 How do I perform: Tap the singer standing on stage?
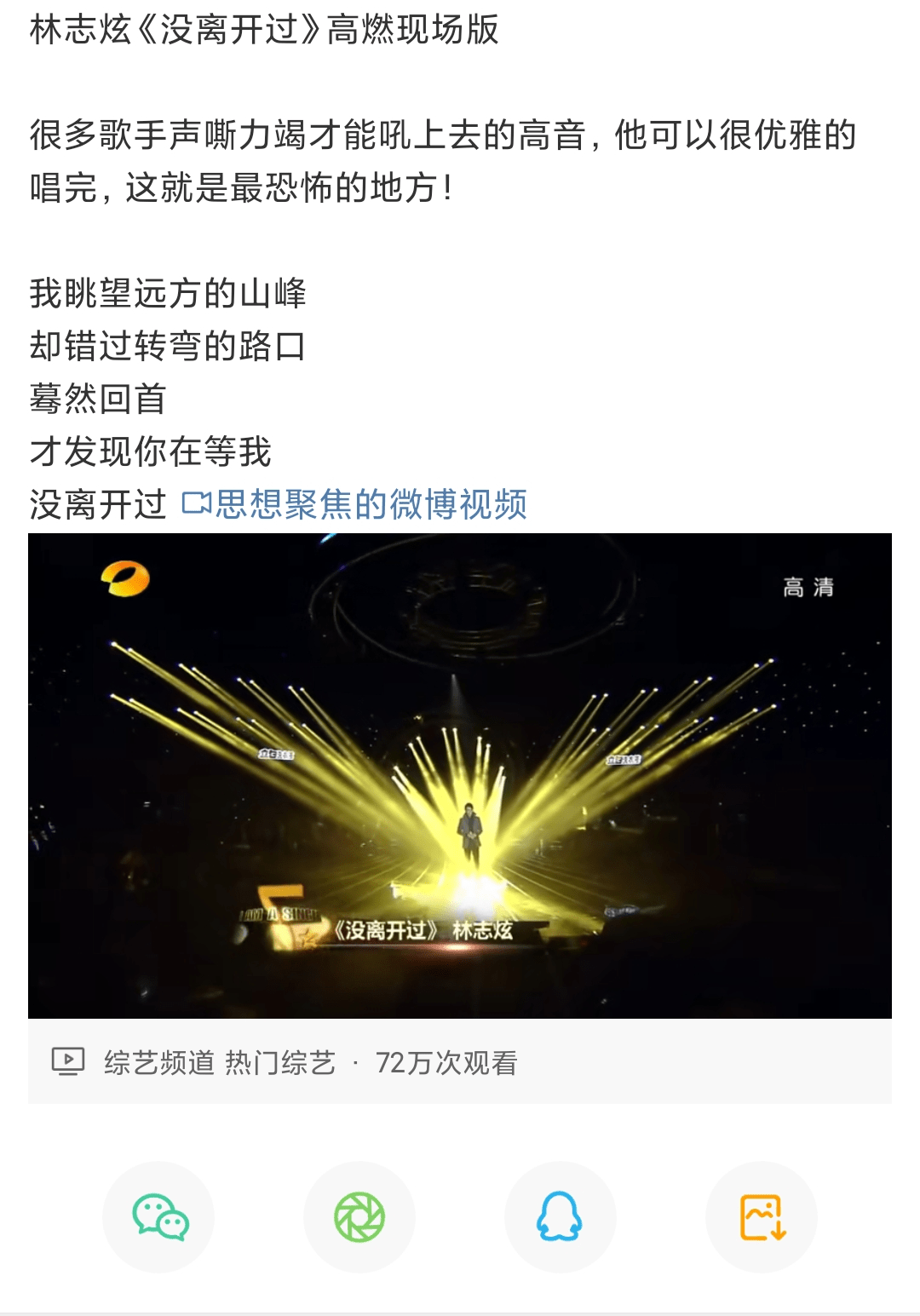tap(469, 828)
